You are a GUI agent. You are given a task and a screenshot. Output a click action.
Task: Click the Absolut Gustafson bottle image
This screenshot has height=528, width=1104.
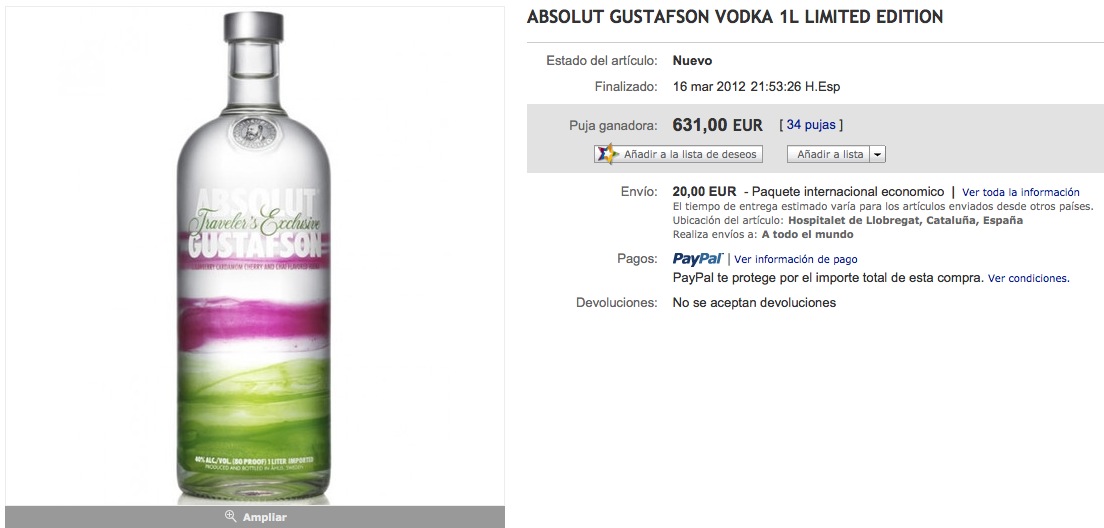point(253,257)
